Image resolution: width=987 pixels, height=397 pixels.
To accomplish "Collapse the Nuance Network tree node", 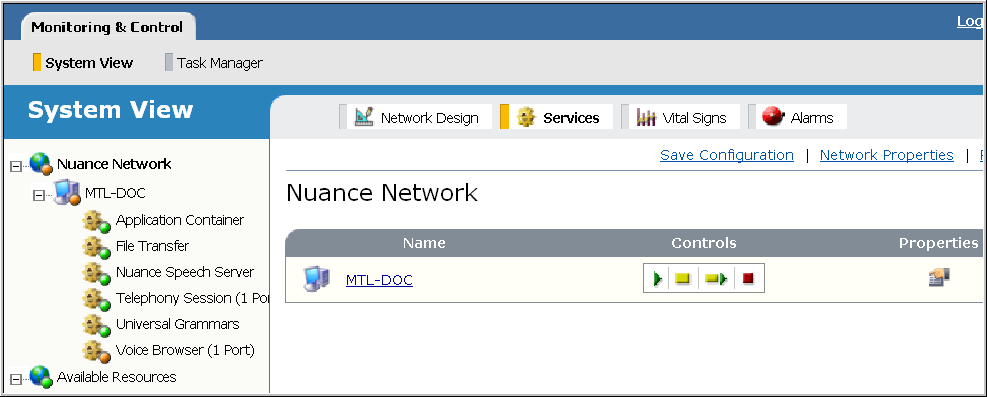I will pos(16,167).
